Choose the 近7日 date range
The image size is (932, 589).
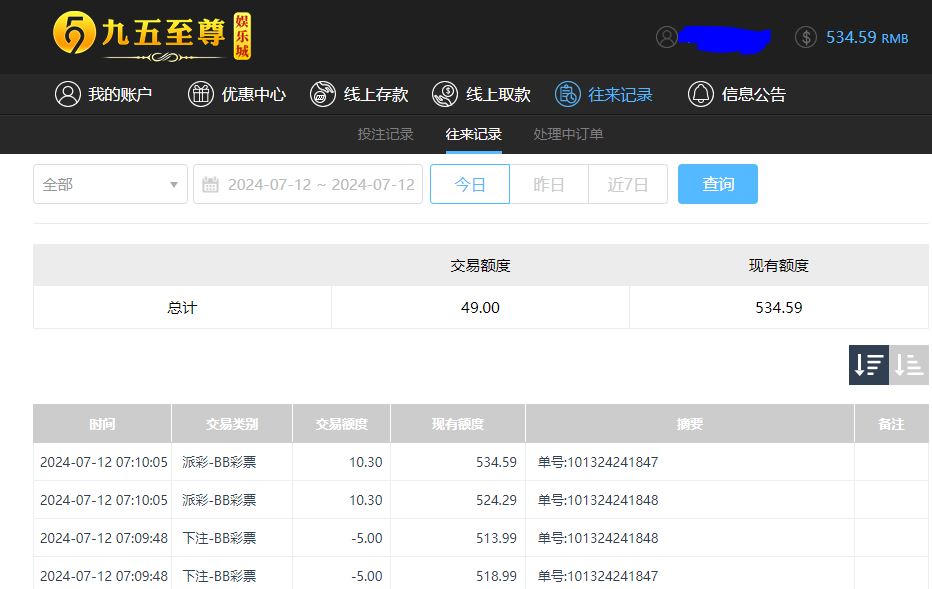628,184
